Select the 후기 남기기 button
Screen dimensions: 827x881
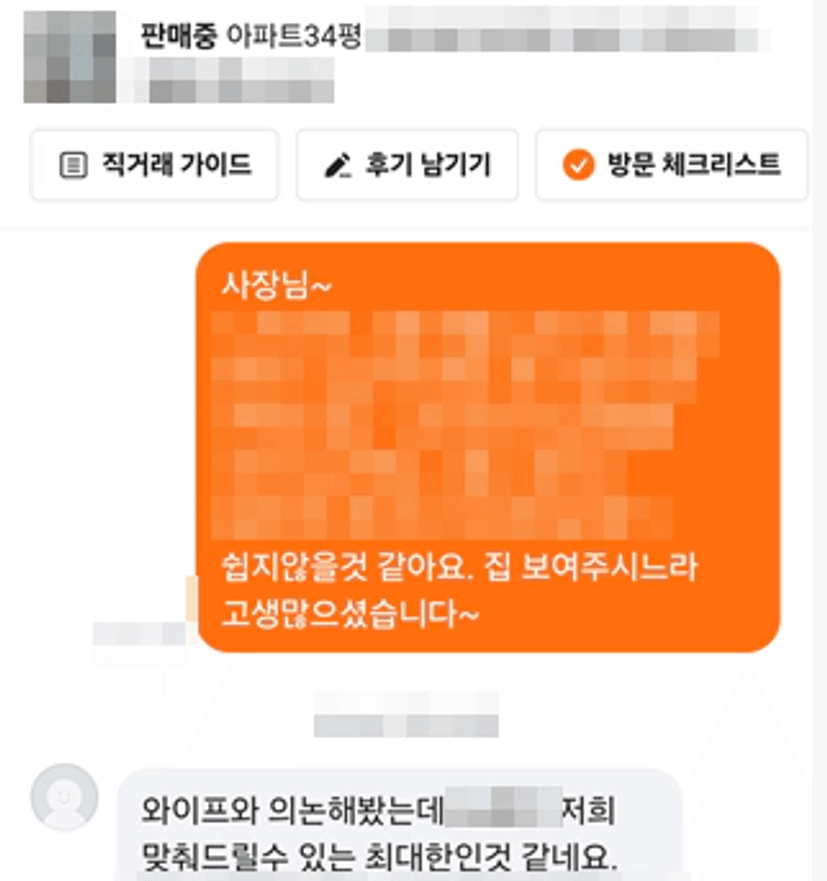click(x=407, y=165)
